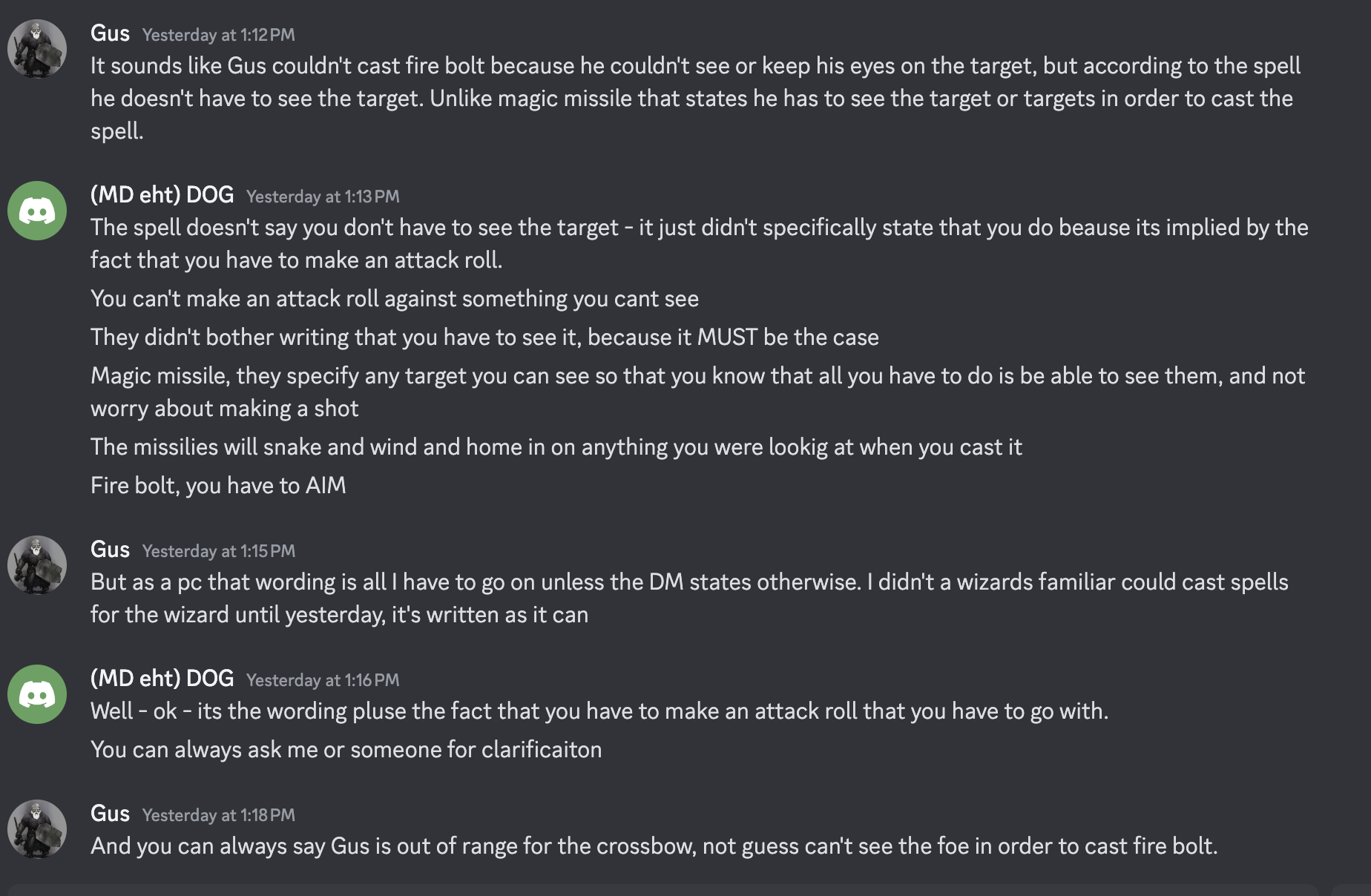Select the (MD eht) DOG username at 1:16 PM
This screenshot has width=1371, height=896.
(162, 679)
